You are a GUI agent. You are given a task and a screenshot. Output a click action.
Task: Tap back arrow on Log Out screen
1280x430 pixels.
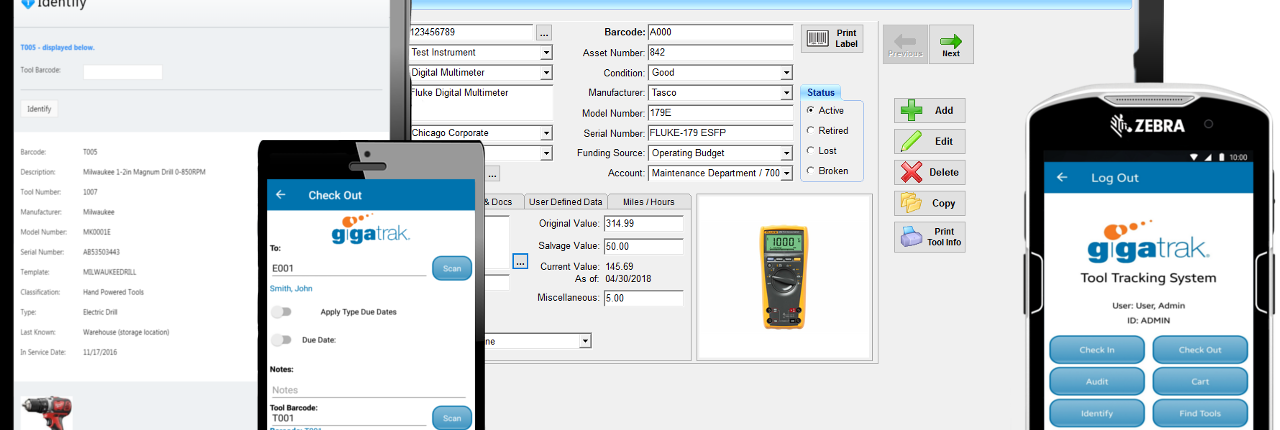pos(1062,177)
